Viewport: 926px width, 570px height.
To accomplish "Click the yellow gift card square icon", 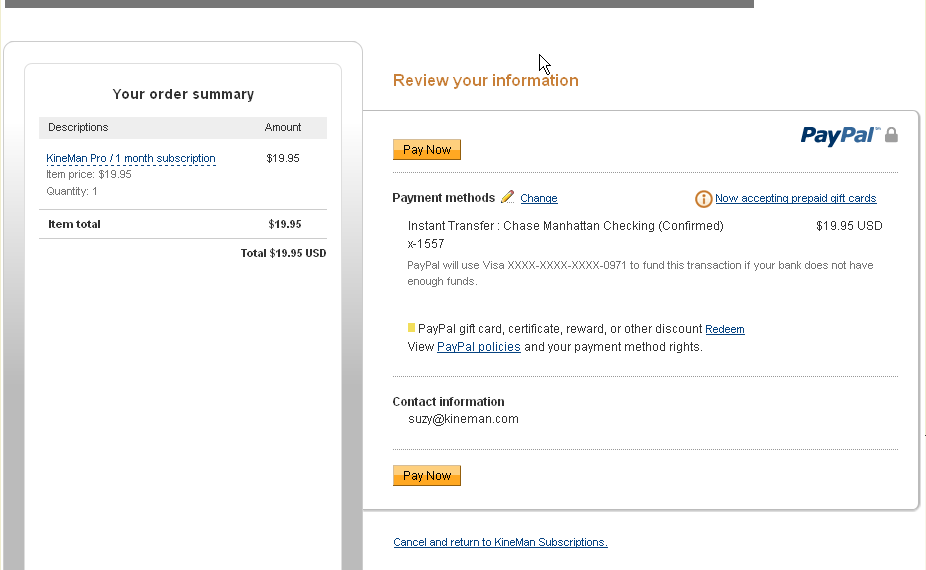I will tap(411, 328).
